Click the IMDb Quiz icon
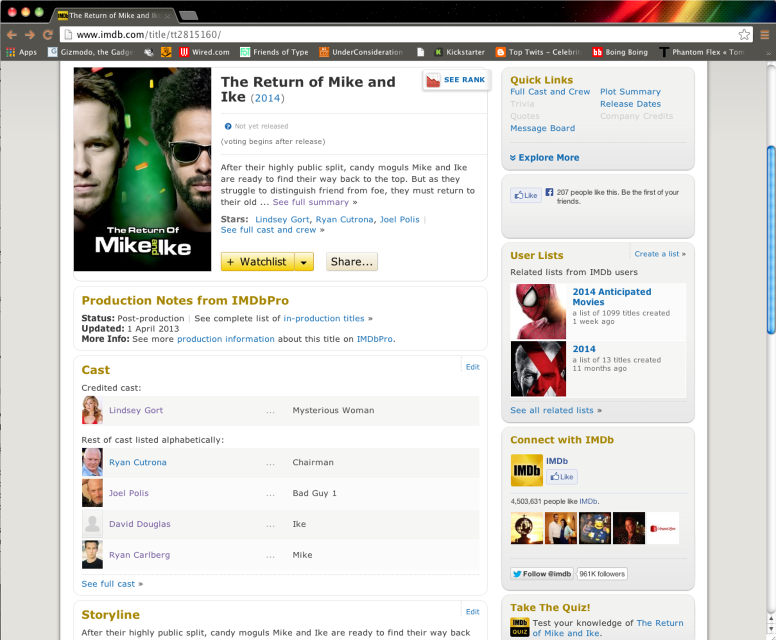776x640 pixels. coord(520,628)
